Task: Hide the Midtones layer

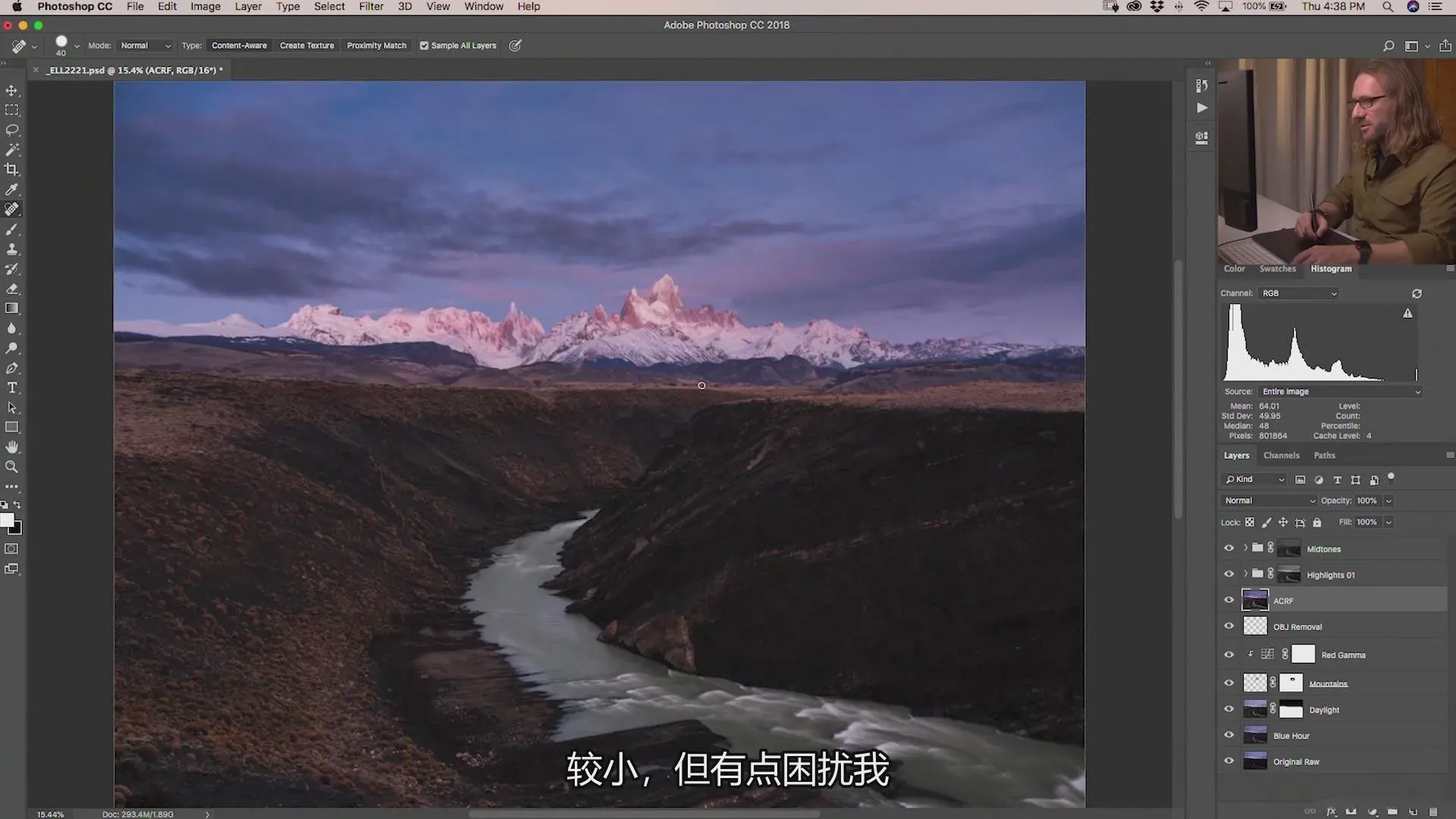Action: pyautogui.click(x=1229, y=548)
